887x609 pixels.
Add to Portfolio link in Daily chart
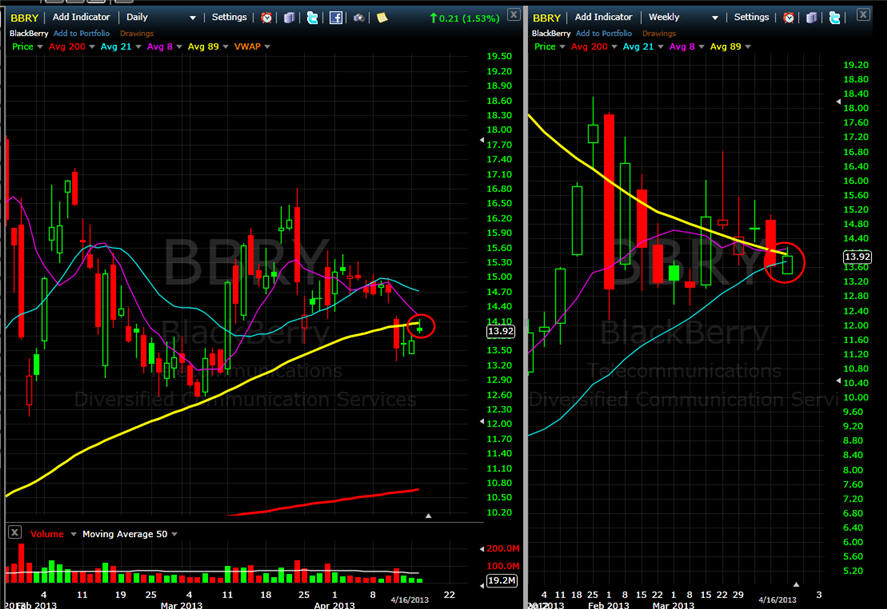coord(81,33)
